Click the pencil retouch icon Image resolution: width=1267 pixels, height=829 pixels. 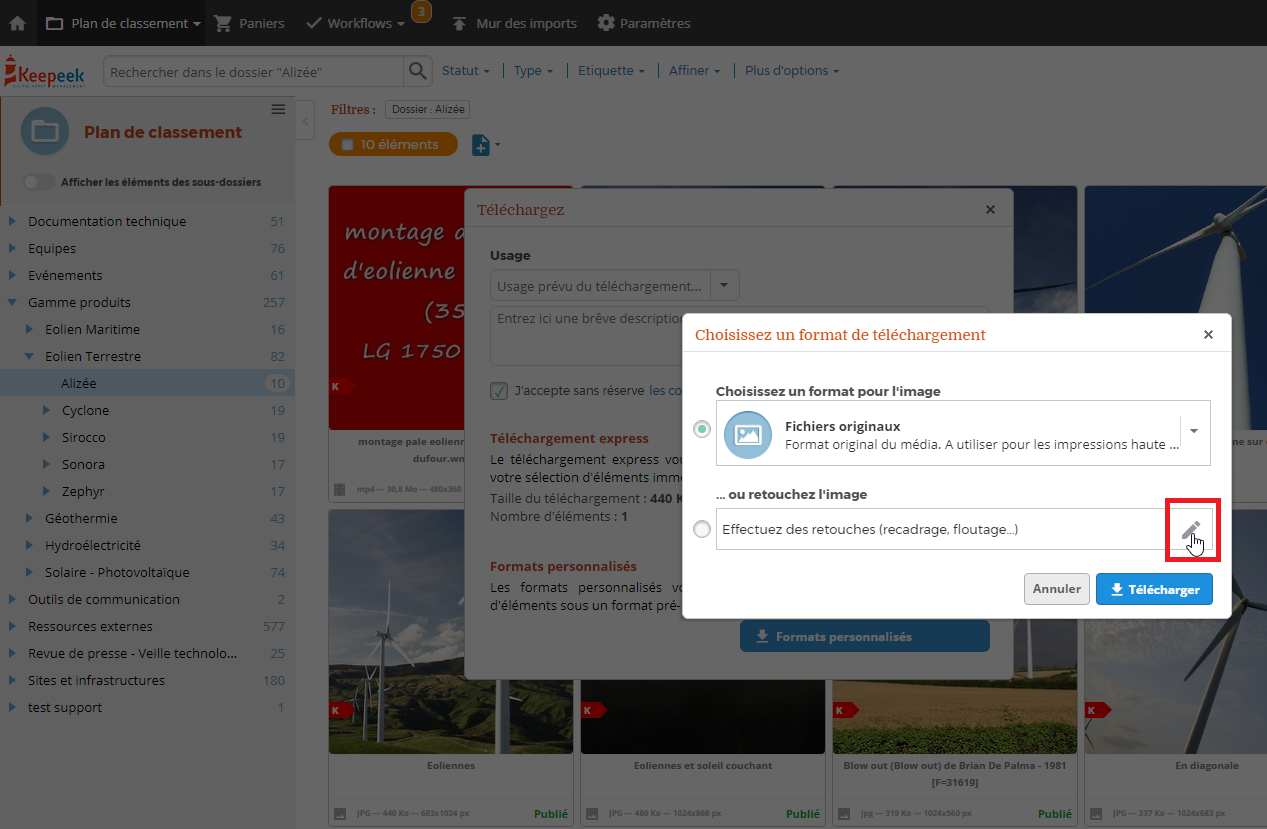(1190, 530)
